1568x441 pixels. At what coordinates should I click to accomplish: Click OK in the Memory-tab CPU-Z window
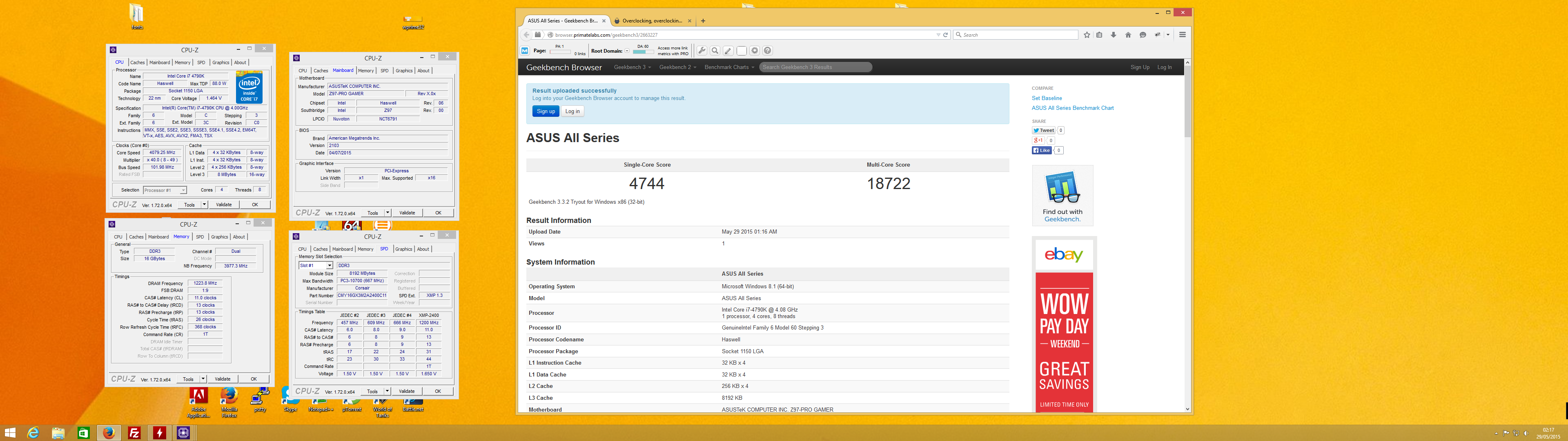tap(254, 379)
